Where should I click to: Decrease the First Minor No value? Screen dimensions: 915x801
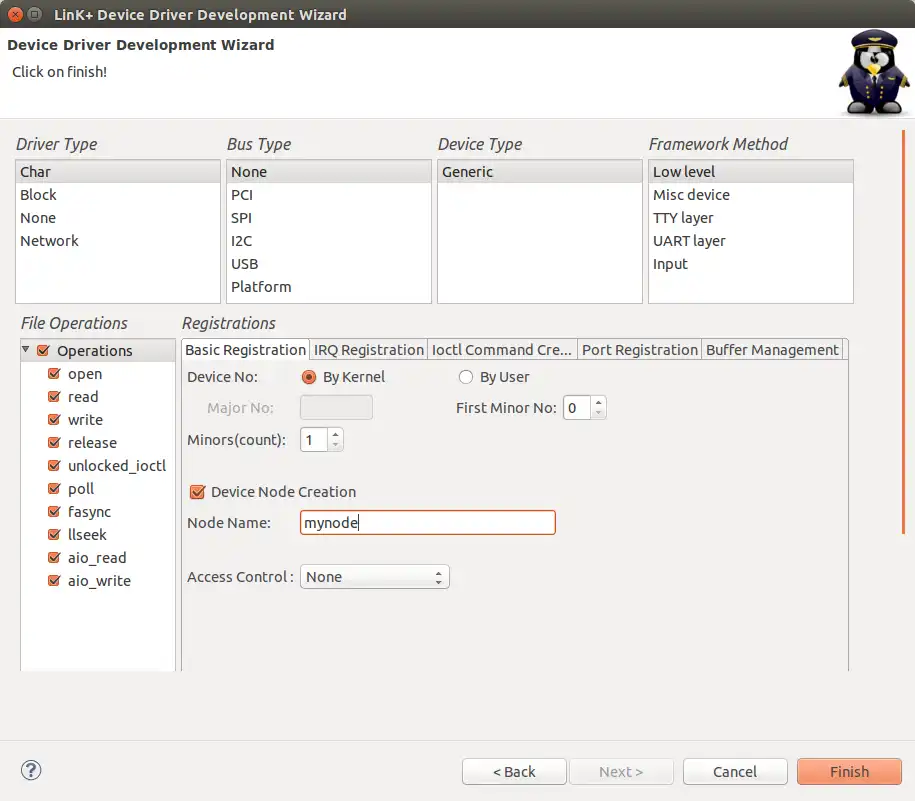pyautogui.click(x=598, y=412)
